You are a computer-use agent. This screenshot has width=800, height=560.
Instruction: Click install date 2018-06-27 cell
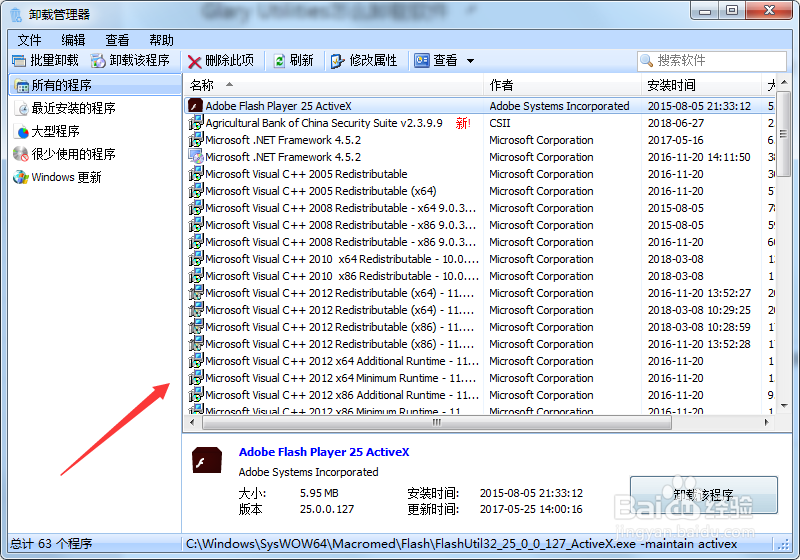click(676, 123)
